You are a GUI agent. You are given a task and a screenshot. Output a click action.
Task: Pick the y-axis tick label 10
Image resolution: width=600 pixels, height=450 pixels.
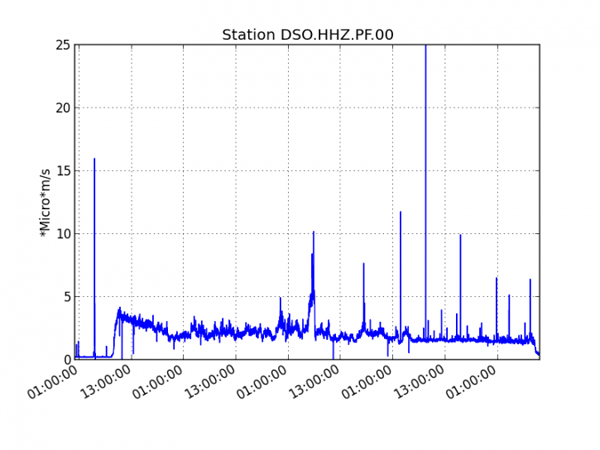point(62,234)
